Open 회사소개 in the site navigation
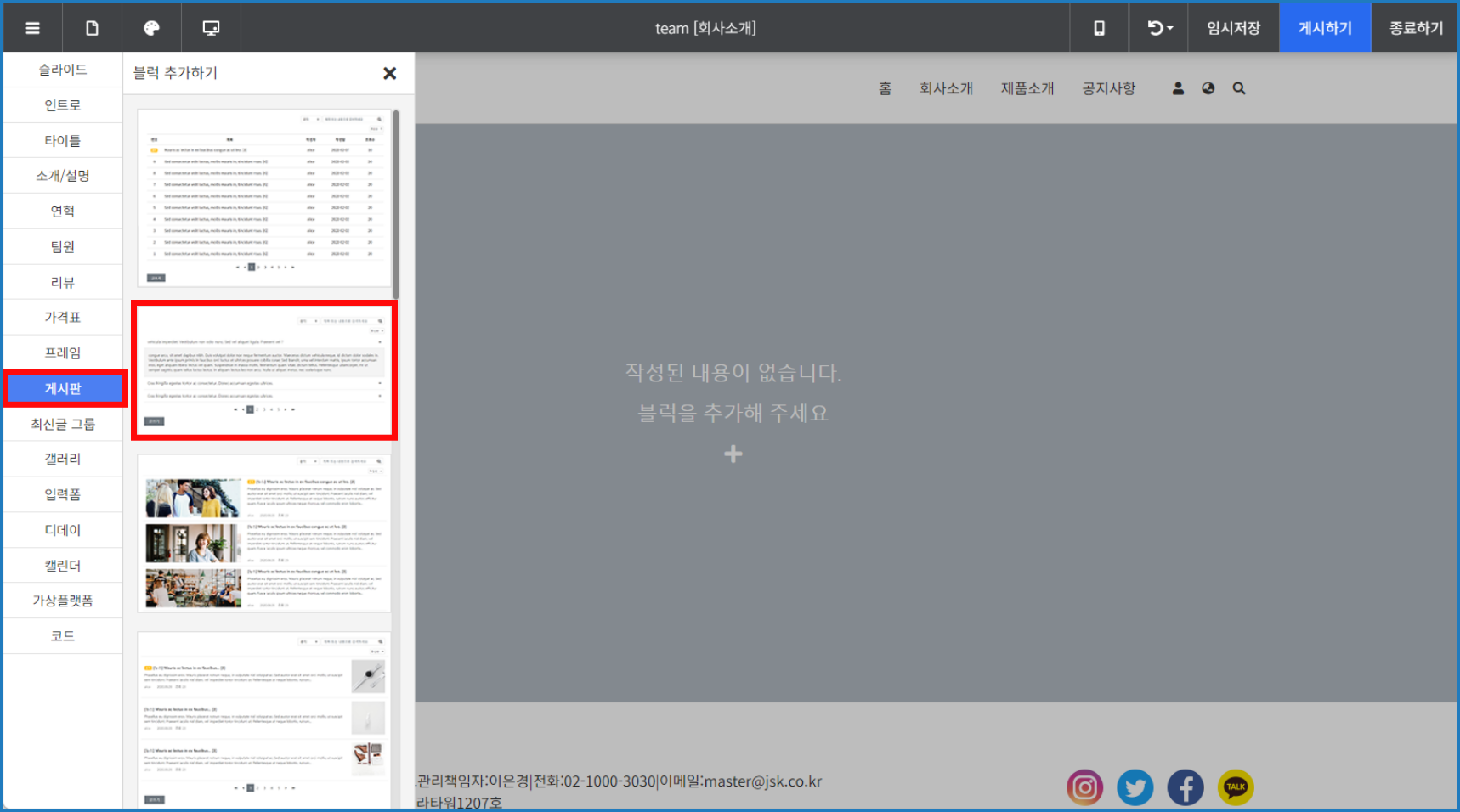This screenshot has width=1460, height=812. click(x=946, y=88)
